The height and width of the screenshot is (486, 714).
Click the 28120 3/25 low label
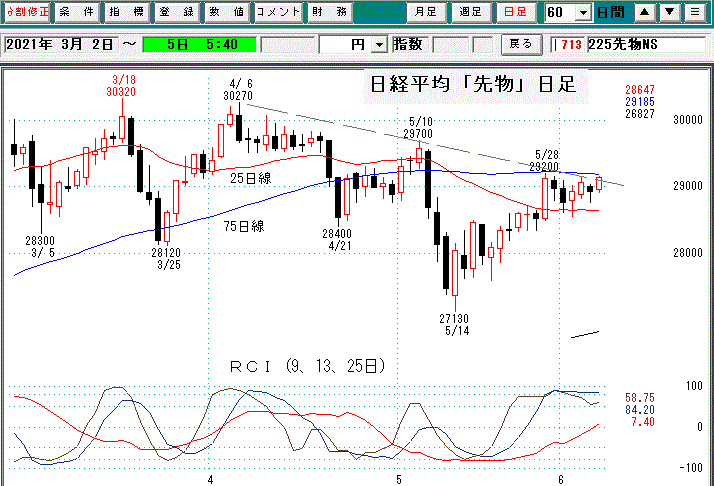(x=166, y=258)
